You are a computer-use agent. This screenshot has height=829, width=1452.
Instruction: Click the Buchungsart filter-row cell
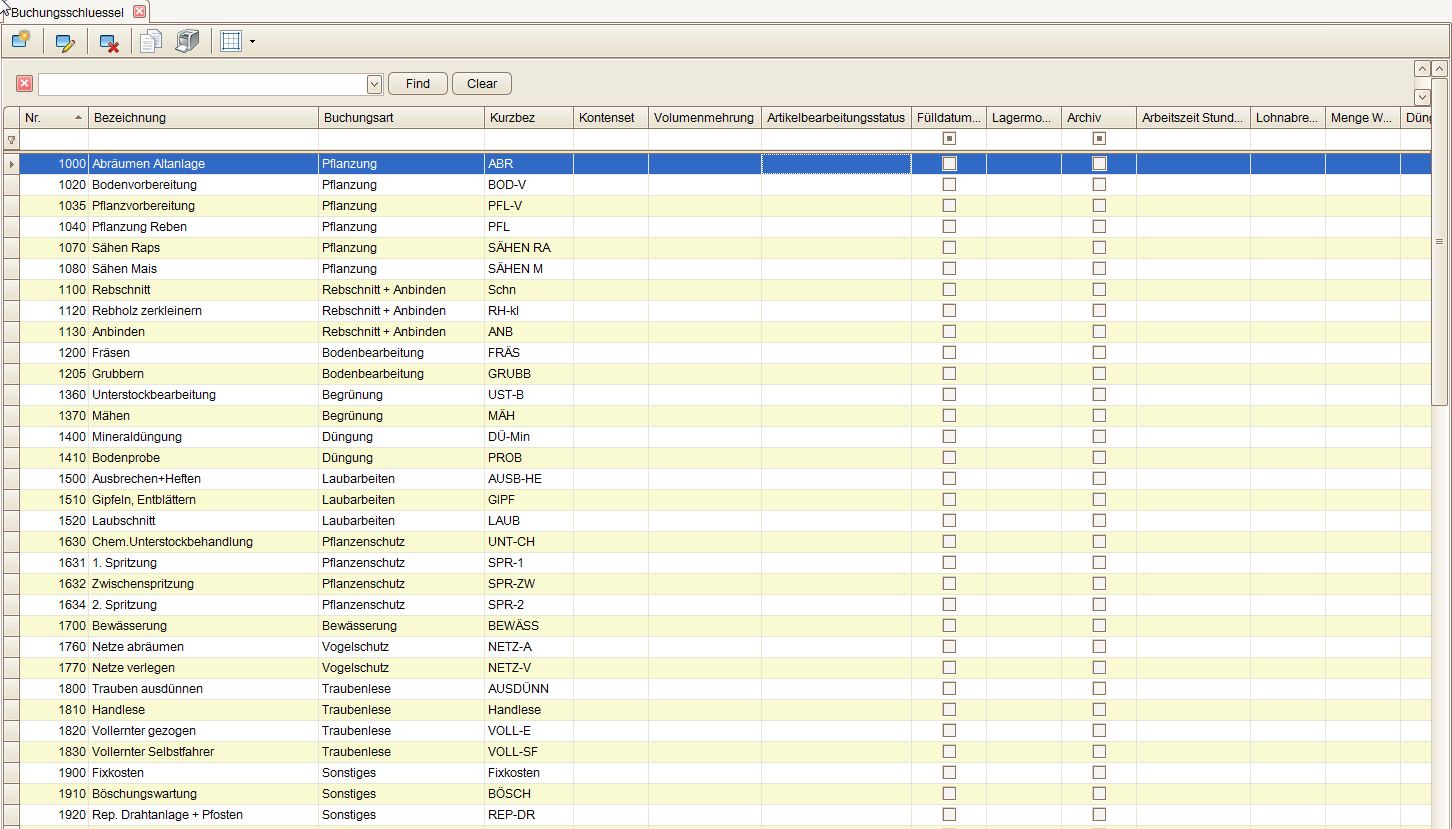(x=401, y=140)
